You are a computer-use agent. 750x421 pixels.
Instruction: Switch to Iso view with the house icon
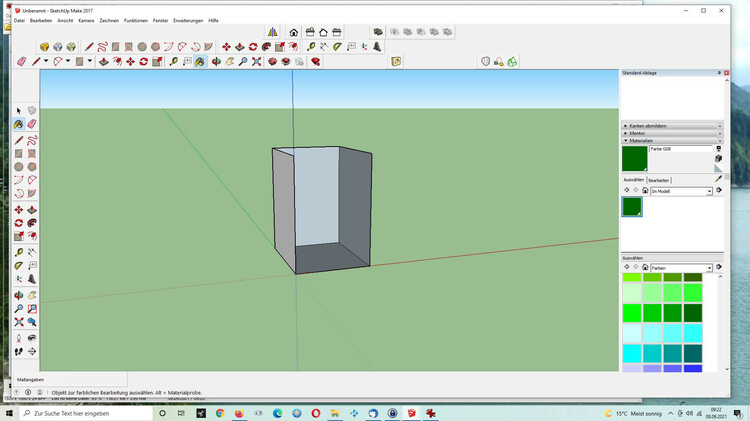tap(294, 32)
